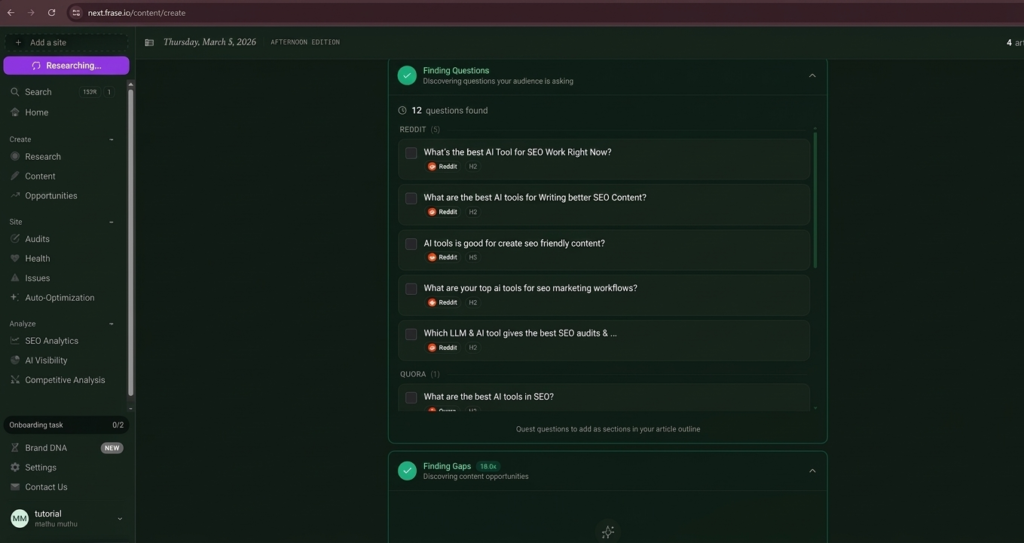Click H5 tag under 'create seo friendly content' question
The width and height of the screenshot is (1024, 543).
pos(473,257)
